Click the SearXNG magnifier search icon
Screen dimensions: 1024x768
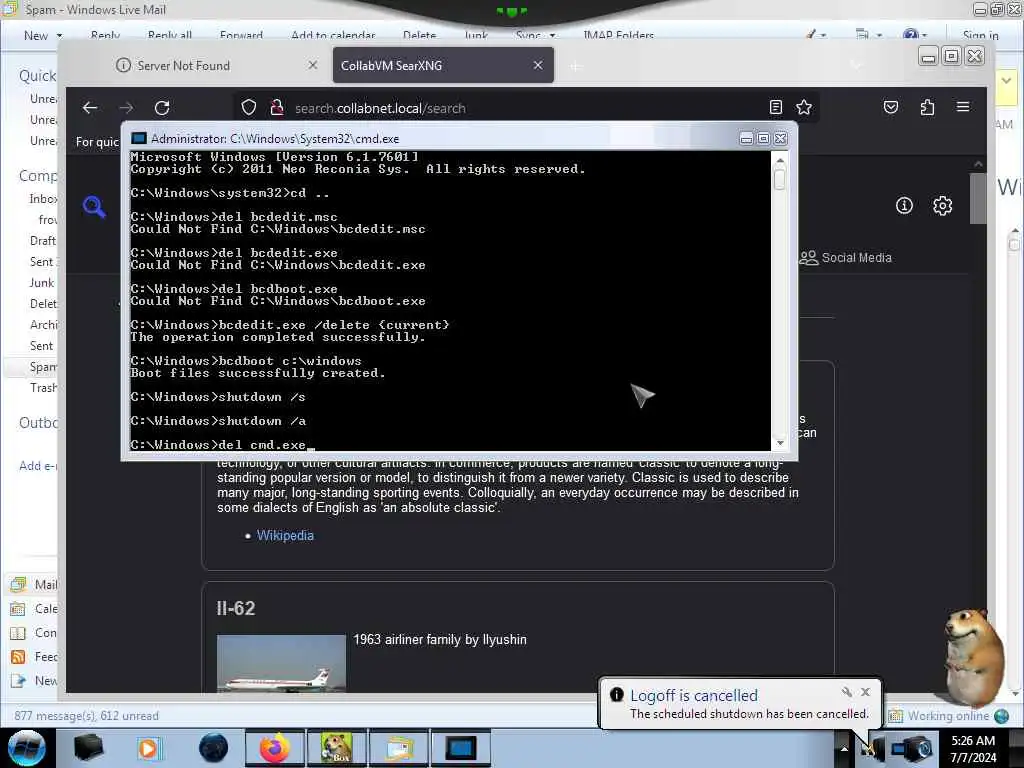pos(94,206)
